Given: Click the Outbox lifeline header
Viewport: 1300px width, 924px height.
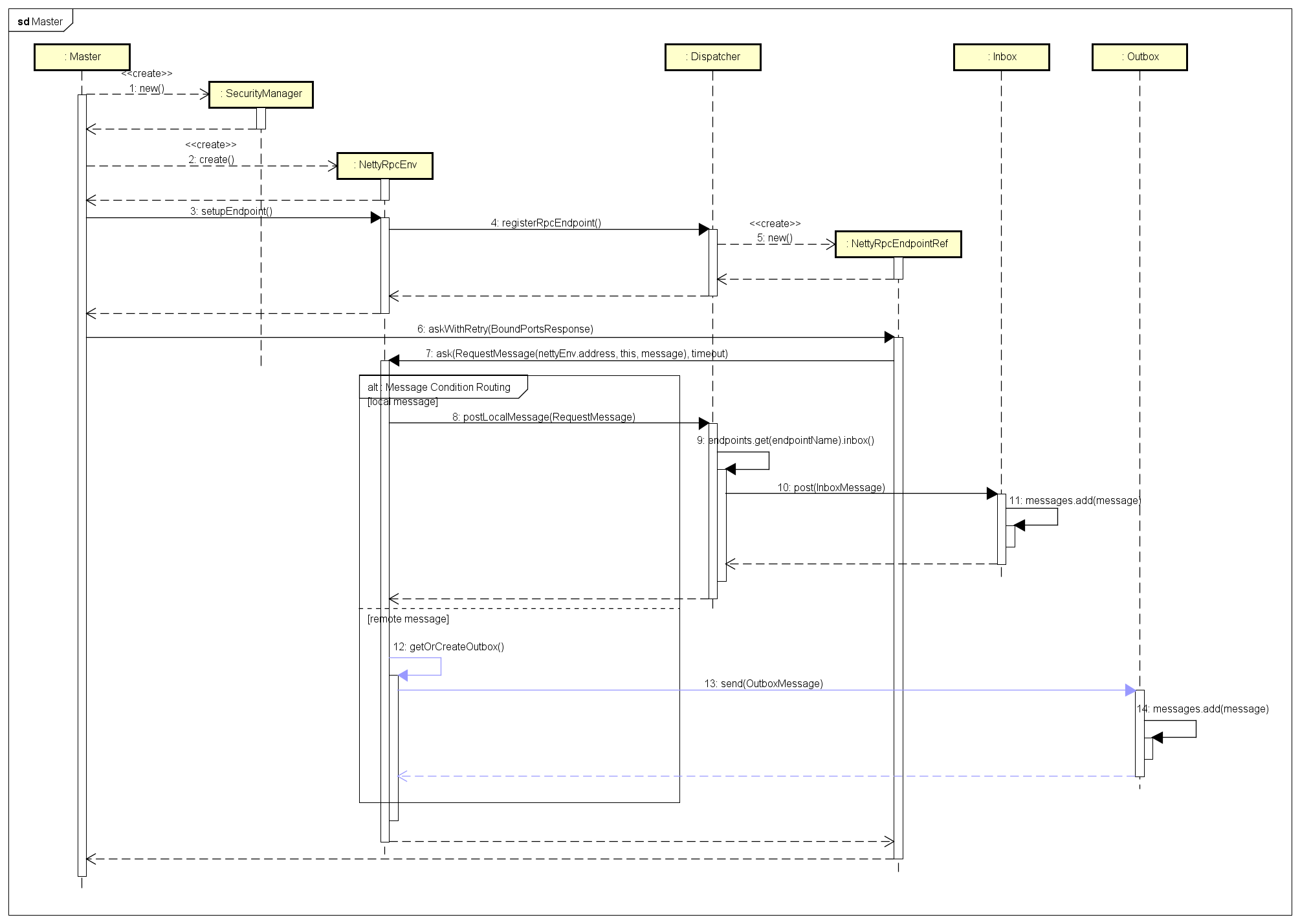Looking at the screenshot, I should [x=1140, y=57].
